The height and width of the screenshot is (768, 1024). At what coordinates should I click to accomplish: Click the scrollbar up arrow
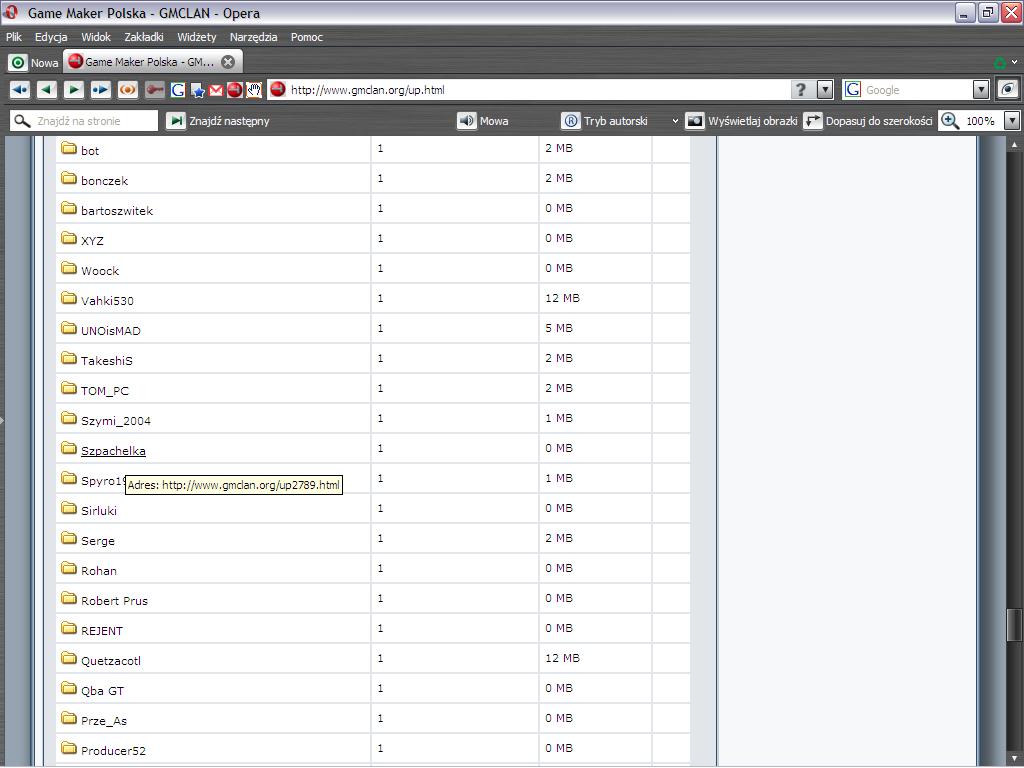tap(1014, 144)
